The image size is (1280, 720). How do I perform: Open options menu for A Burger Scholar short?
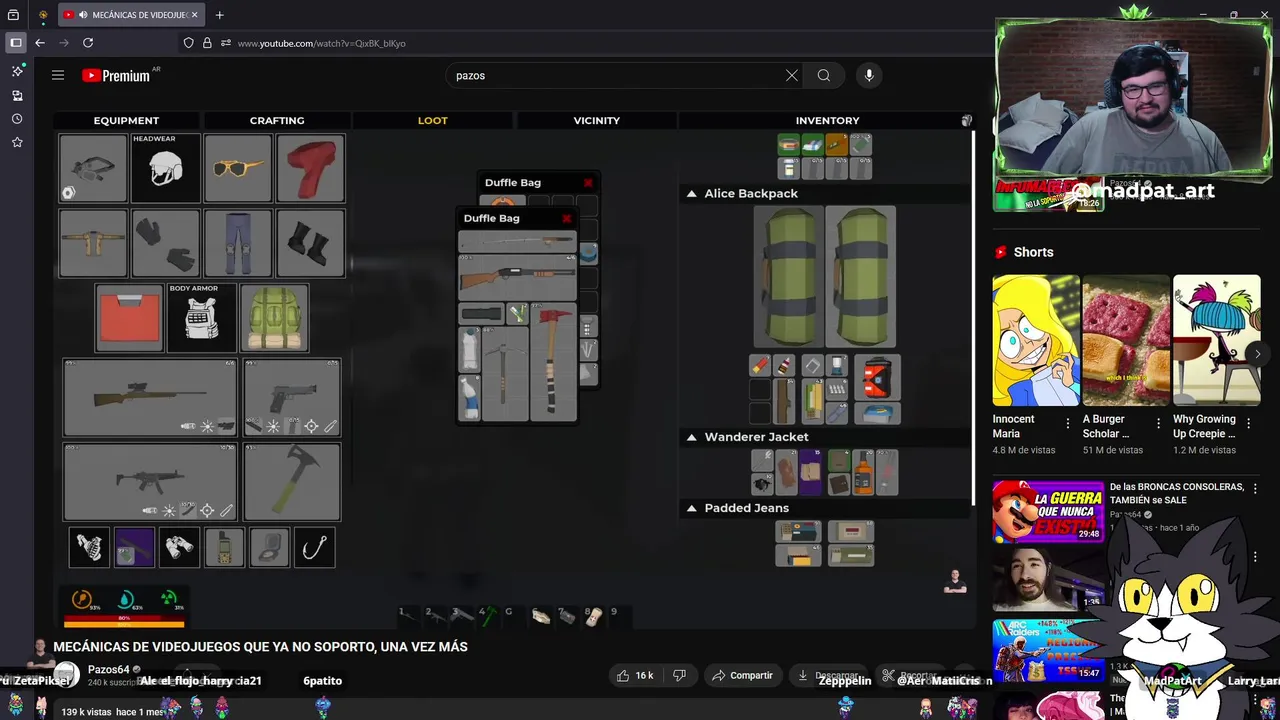point(1158,423)
